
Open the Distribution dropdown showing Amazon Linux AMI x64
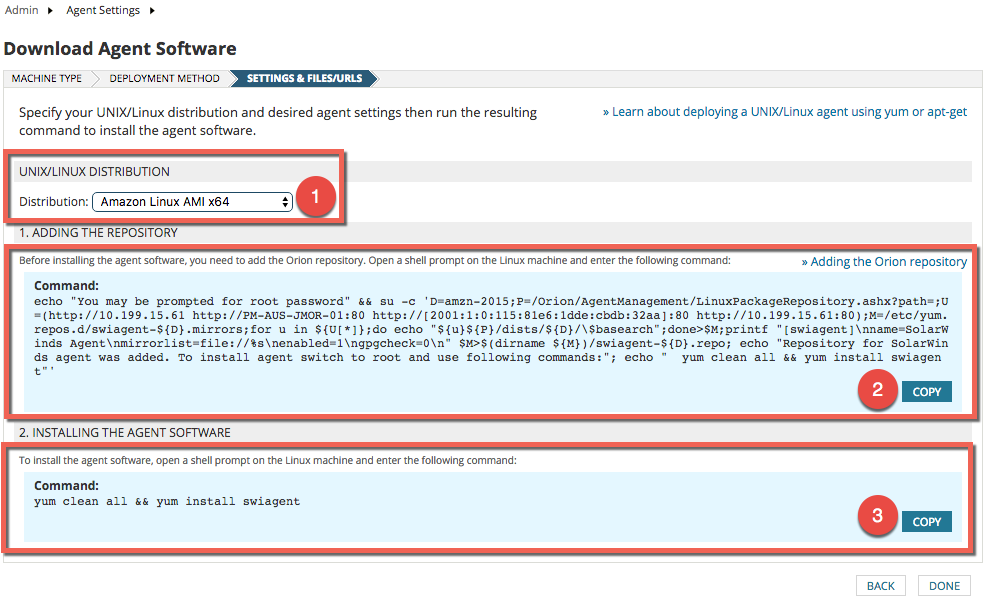pos(192,202)
